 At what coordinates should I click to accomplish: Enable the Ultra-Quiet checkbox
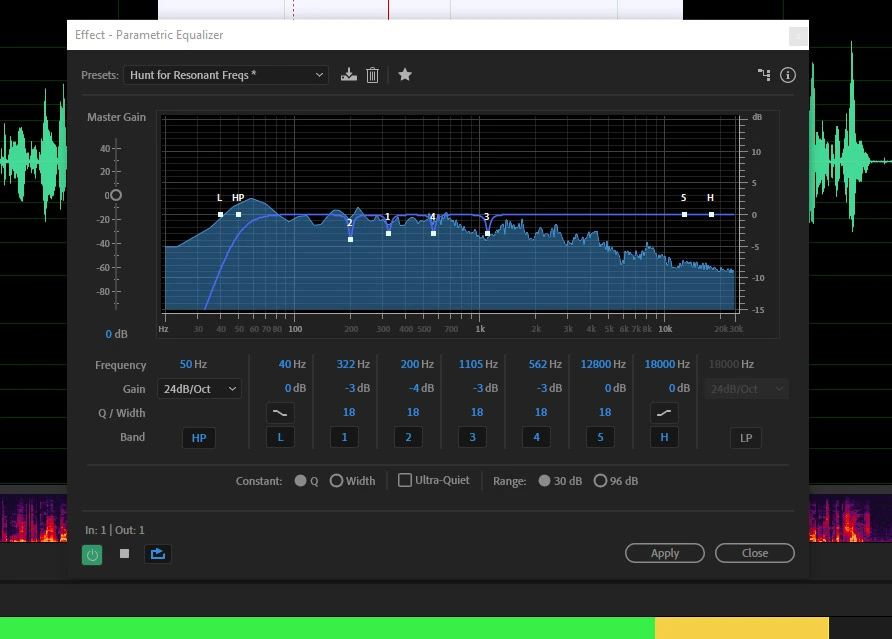(405, 480)
